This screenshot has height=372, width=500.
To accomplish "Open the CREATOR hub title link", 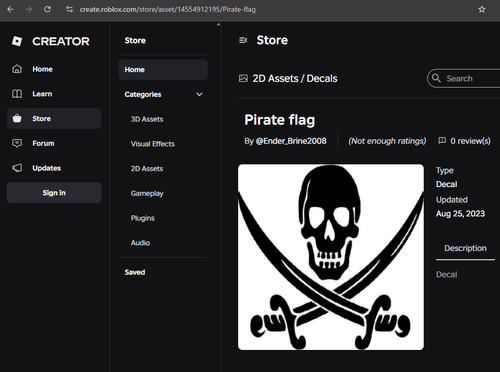I will 61,41.
